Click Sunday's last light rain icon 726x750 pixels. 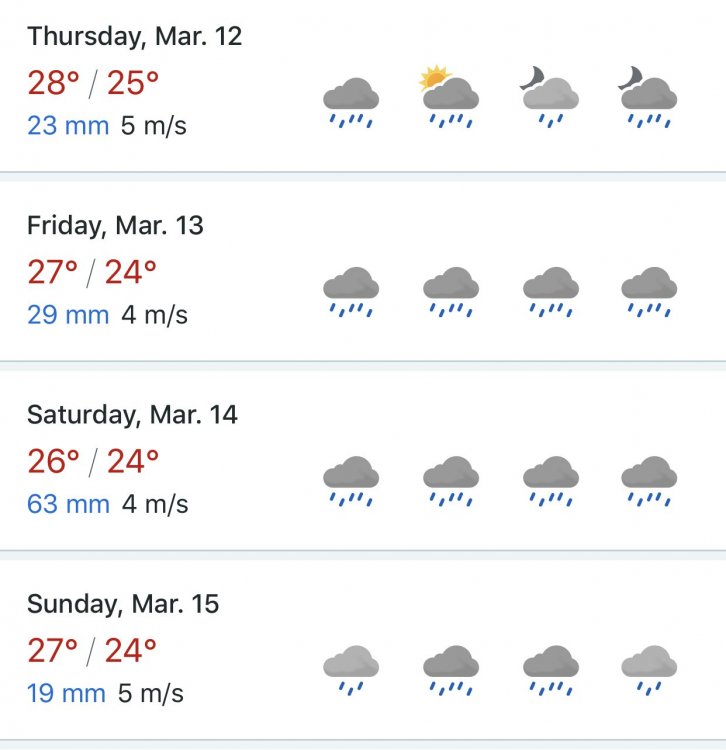coord(648,668)
